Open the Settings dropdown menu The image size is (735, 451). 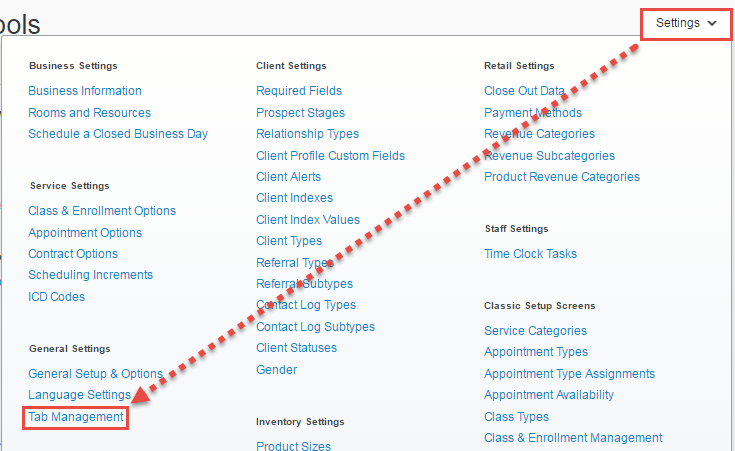[686, 23]
